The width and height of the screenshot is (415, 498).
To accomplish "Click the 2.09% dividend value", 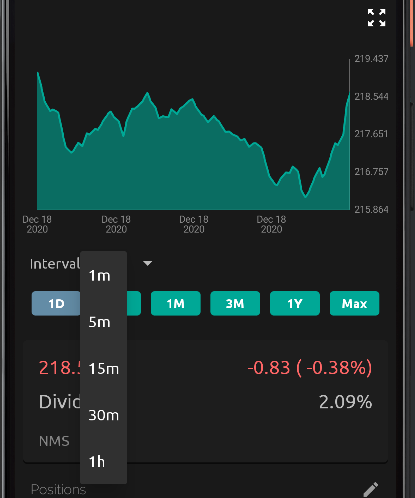I will coord(345,402).
